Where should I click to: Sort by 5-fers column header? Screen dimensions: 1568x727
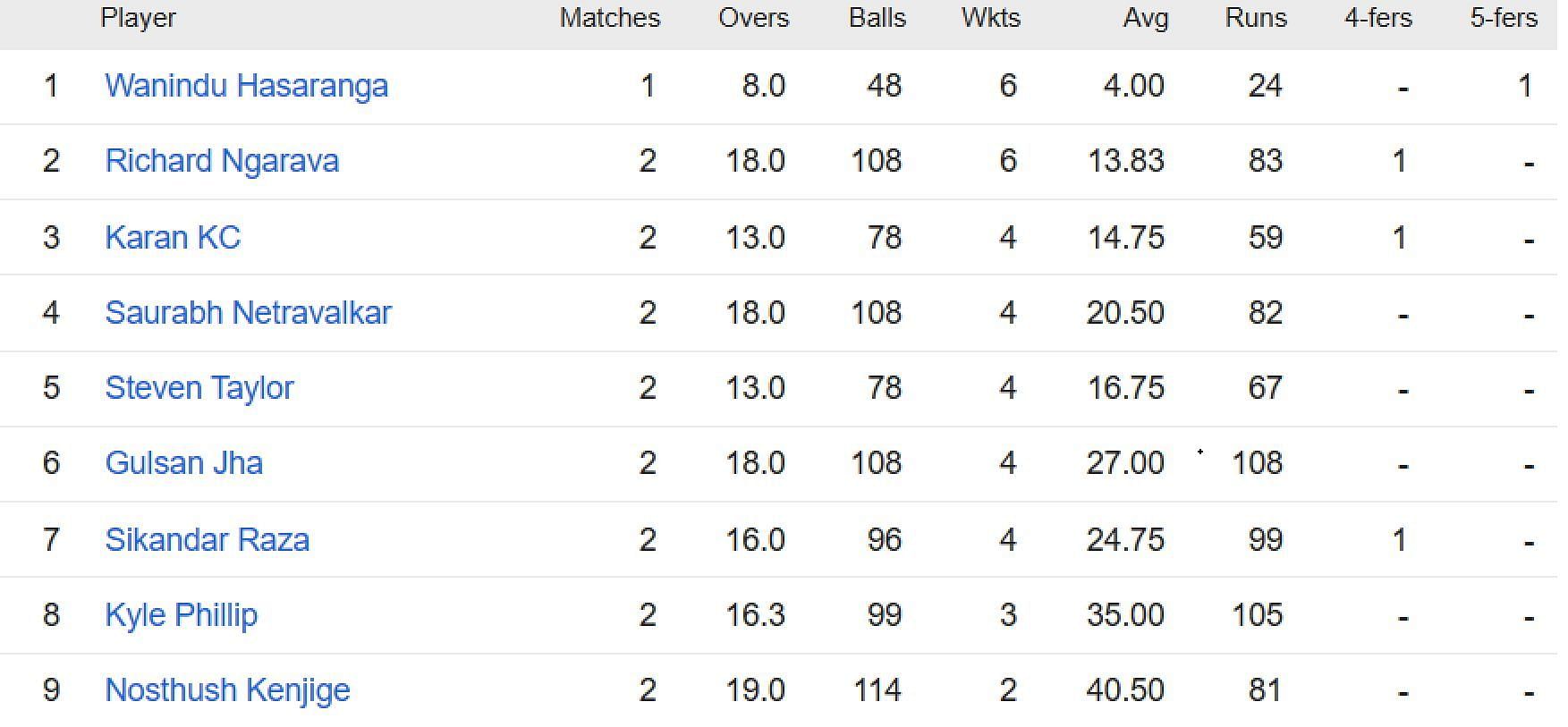(1504, 18)
